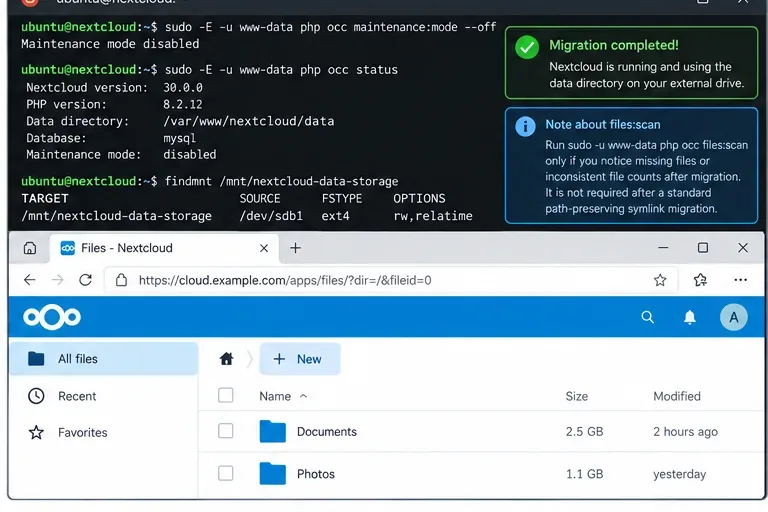768x512 pixels.
Task: Click '/dev/sdb1' in findmnt output
Action: click(271, 216)
